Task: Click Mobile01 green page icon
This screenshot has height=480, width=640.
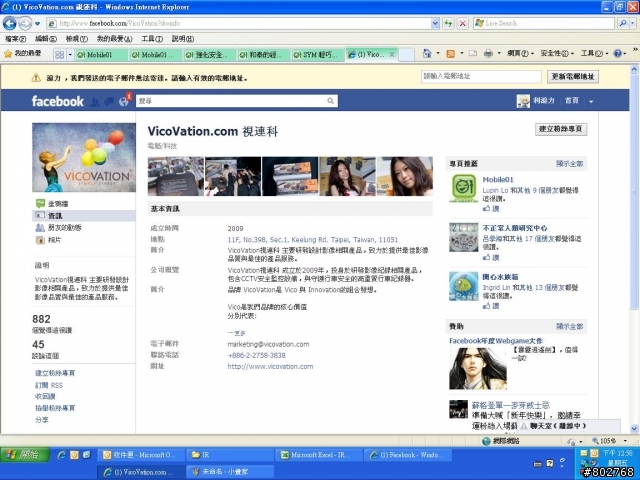Action: click(x=464, y=188)
